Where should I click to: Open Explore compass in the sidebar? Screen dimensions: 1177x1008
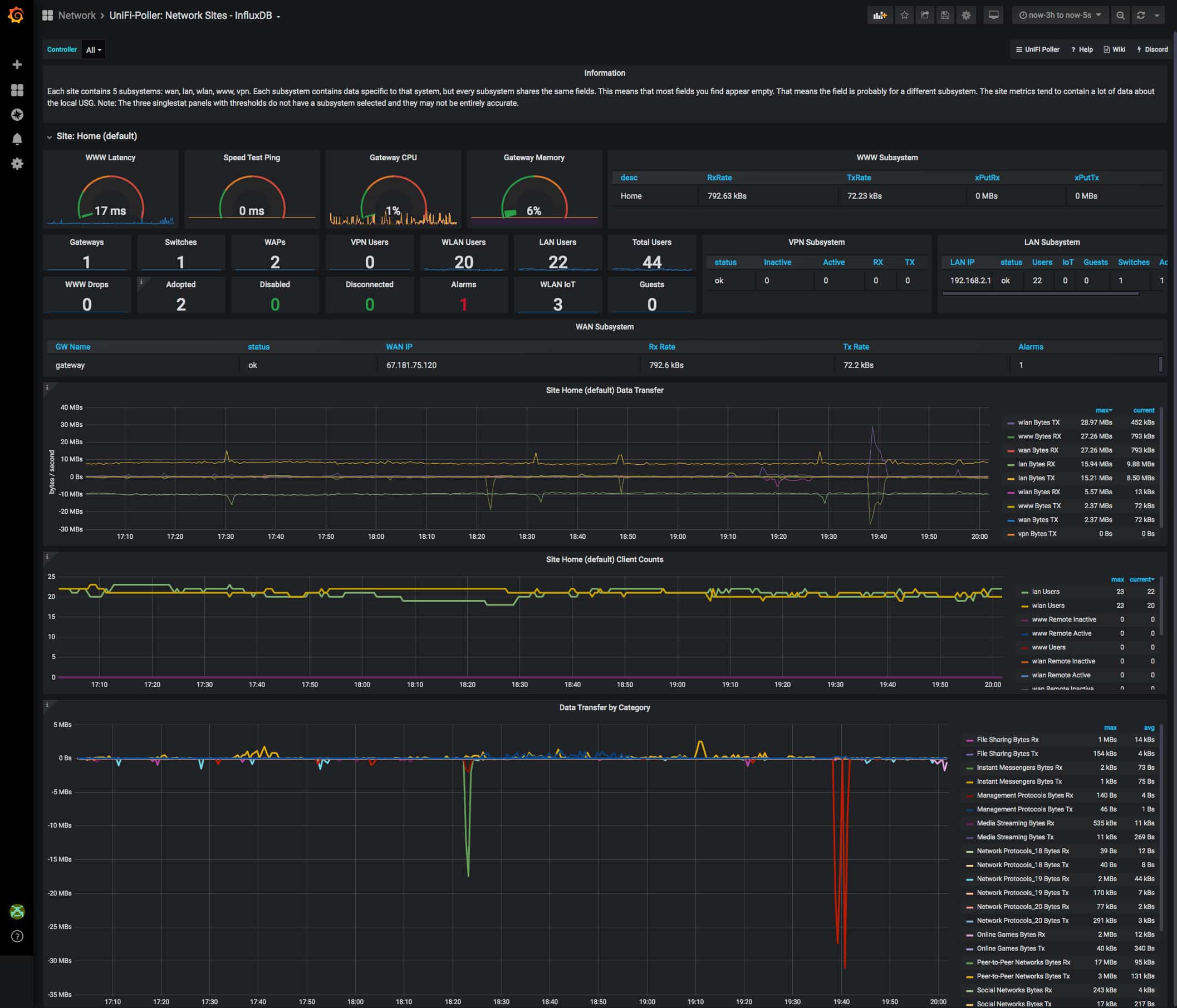[x=17, y=115]
